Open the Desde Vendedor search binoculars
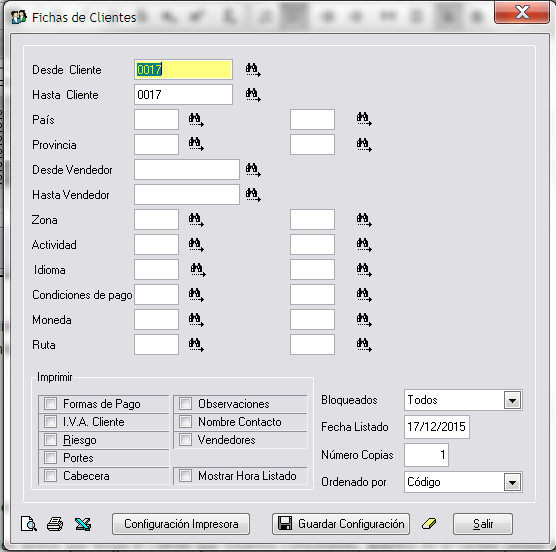 (253, 170)
